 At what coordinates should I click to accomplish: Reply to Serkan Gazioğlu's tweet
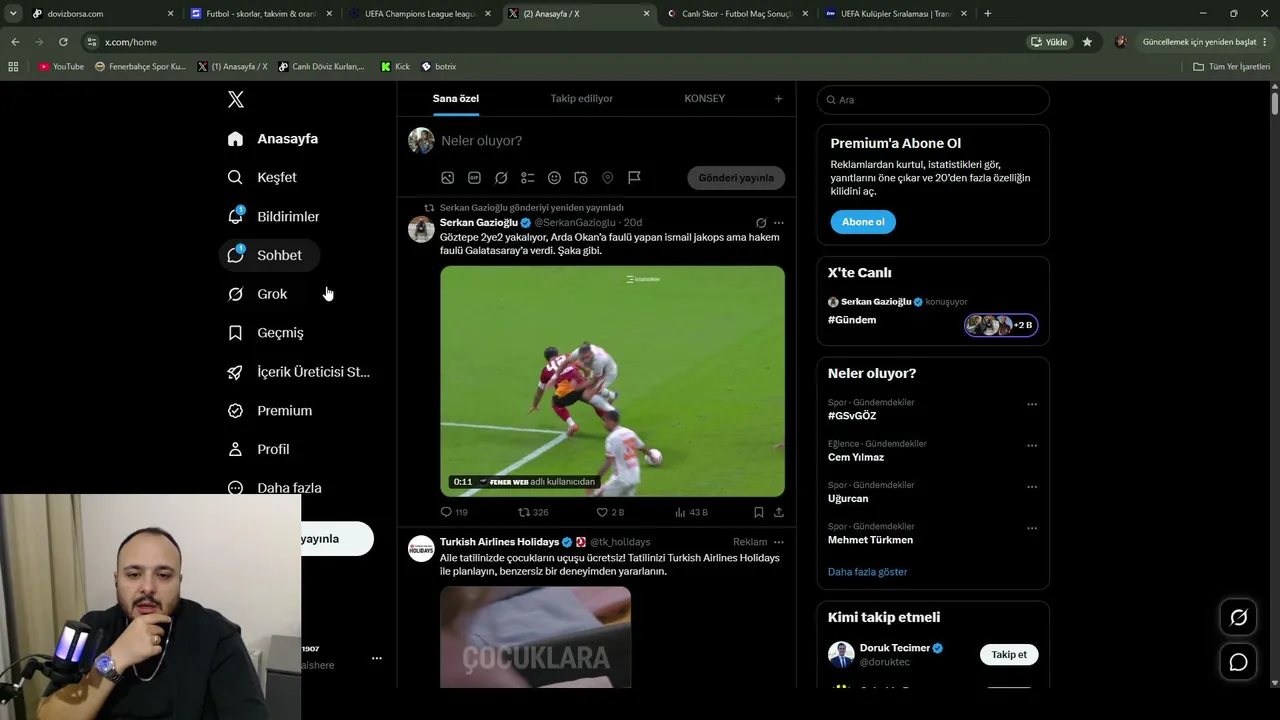click(454, 512)
